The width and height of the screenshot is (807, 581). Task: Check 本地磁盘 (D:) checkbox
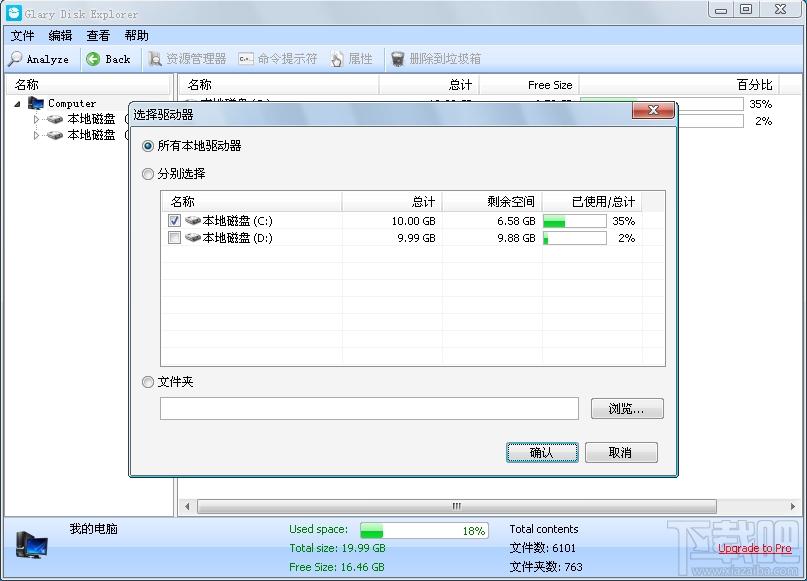(x=174, y=238)
